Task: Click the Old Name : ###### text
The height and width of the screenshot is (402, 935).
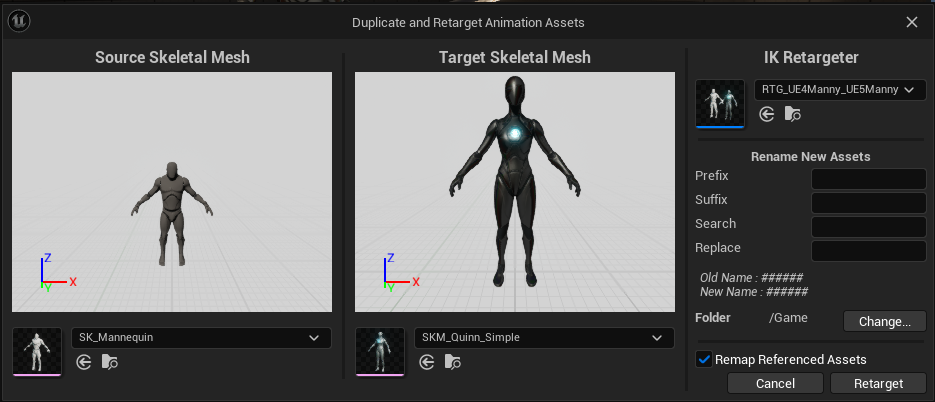Action: (751, 278)
